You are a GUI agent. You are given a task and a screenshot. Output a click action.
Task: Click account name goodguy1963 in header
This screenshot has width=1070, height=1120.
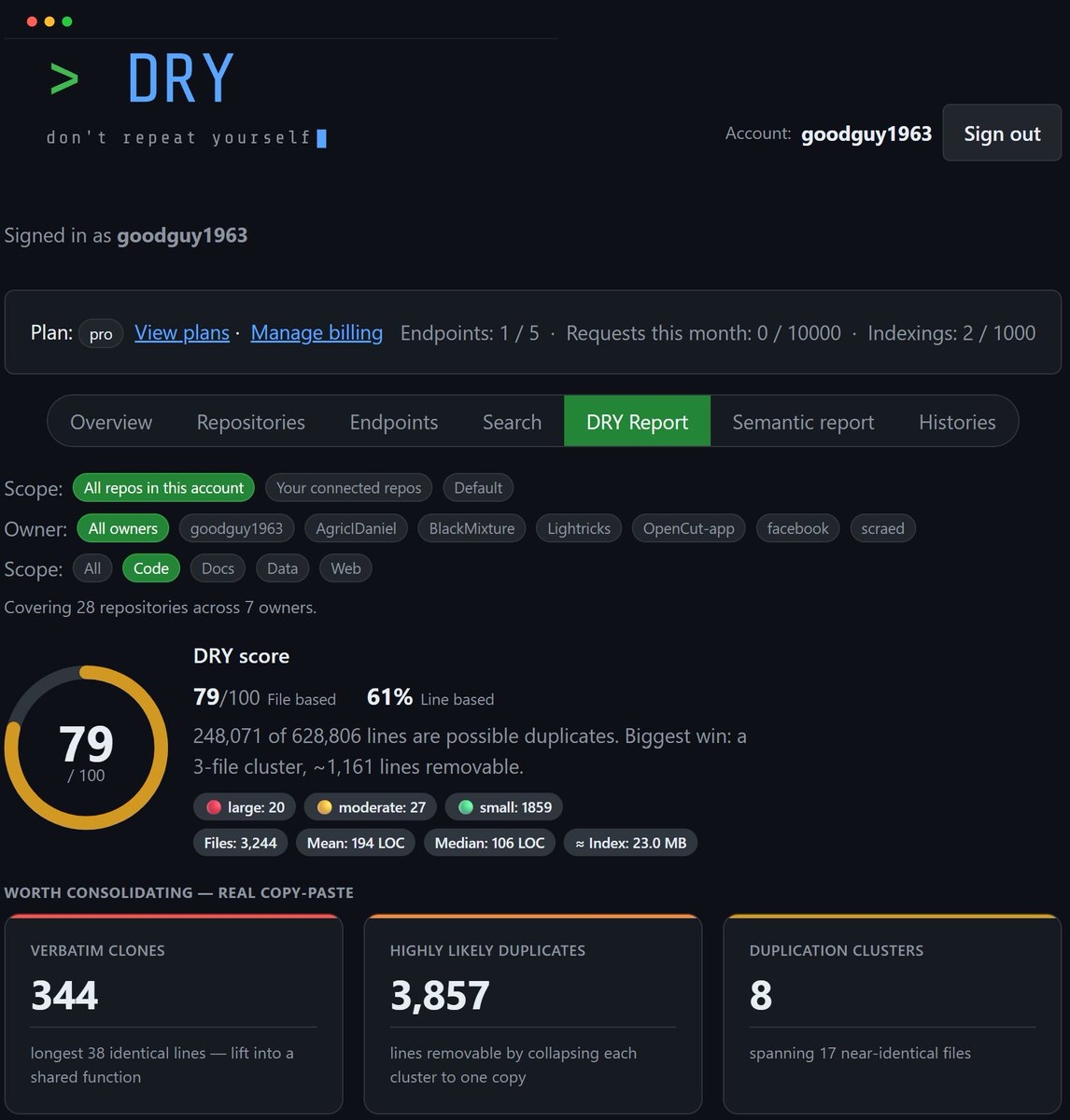click(866, 133)
